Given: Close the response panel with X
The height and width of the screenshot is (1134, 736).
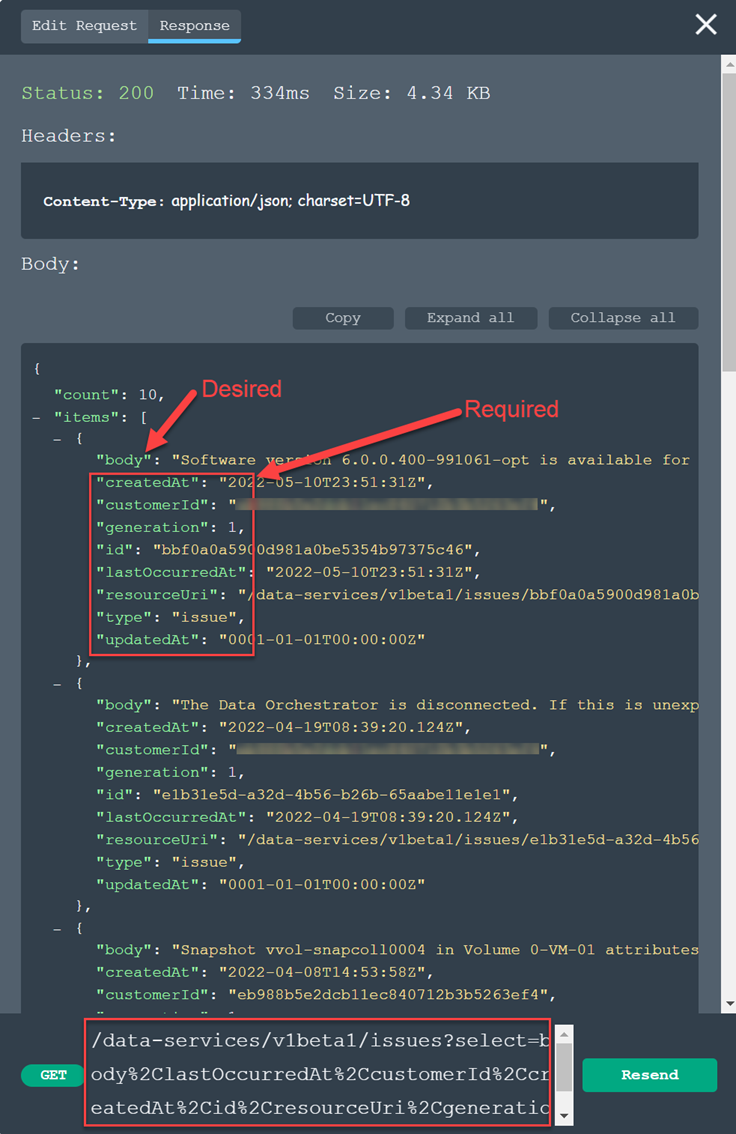Looking at the screenshot, I should coord(706,25).
